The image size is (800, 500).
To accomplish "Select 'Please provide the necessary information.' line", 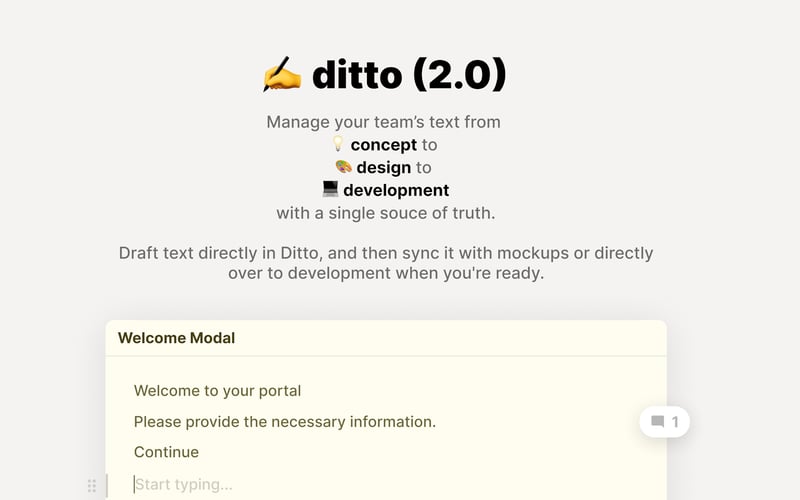I will (x=285, y=422).
